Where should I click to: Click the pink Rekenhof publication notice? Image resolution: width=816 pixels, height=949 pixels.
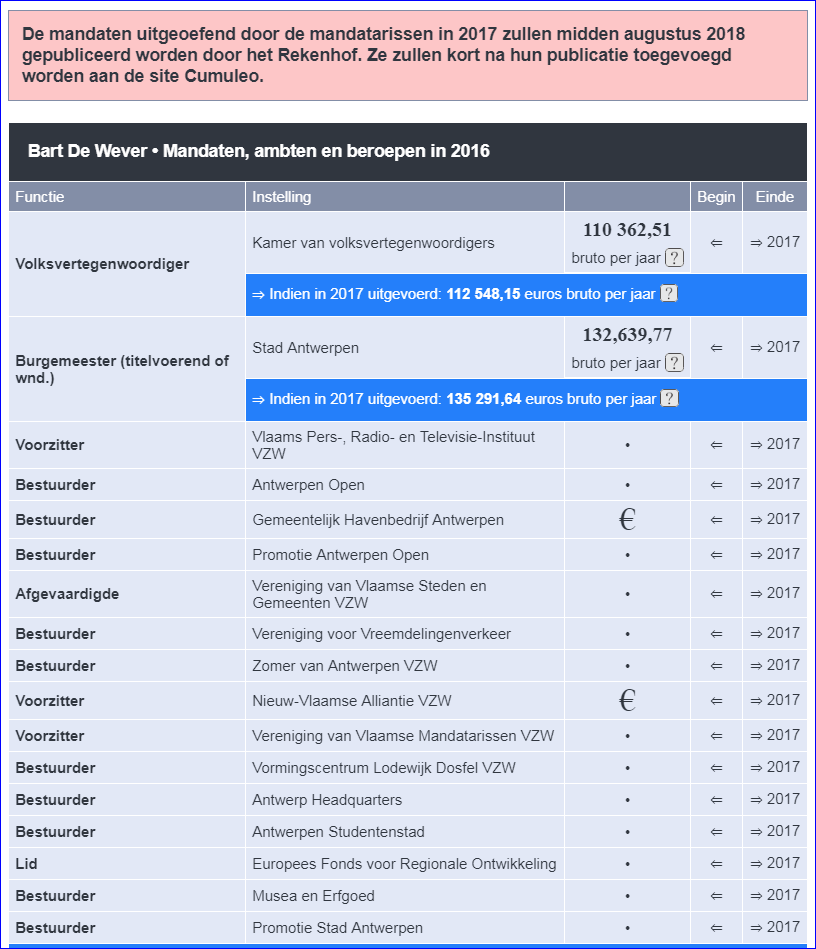(x=408, y=55)
